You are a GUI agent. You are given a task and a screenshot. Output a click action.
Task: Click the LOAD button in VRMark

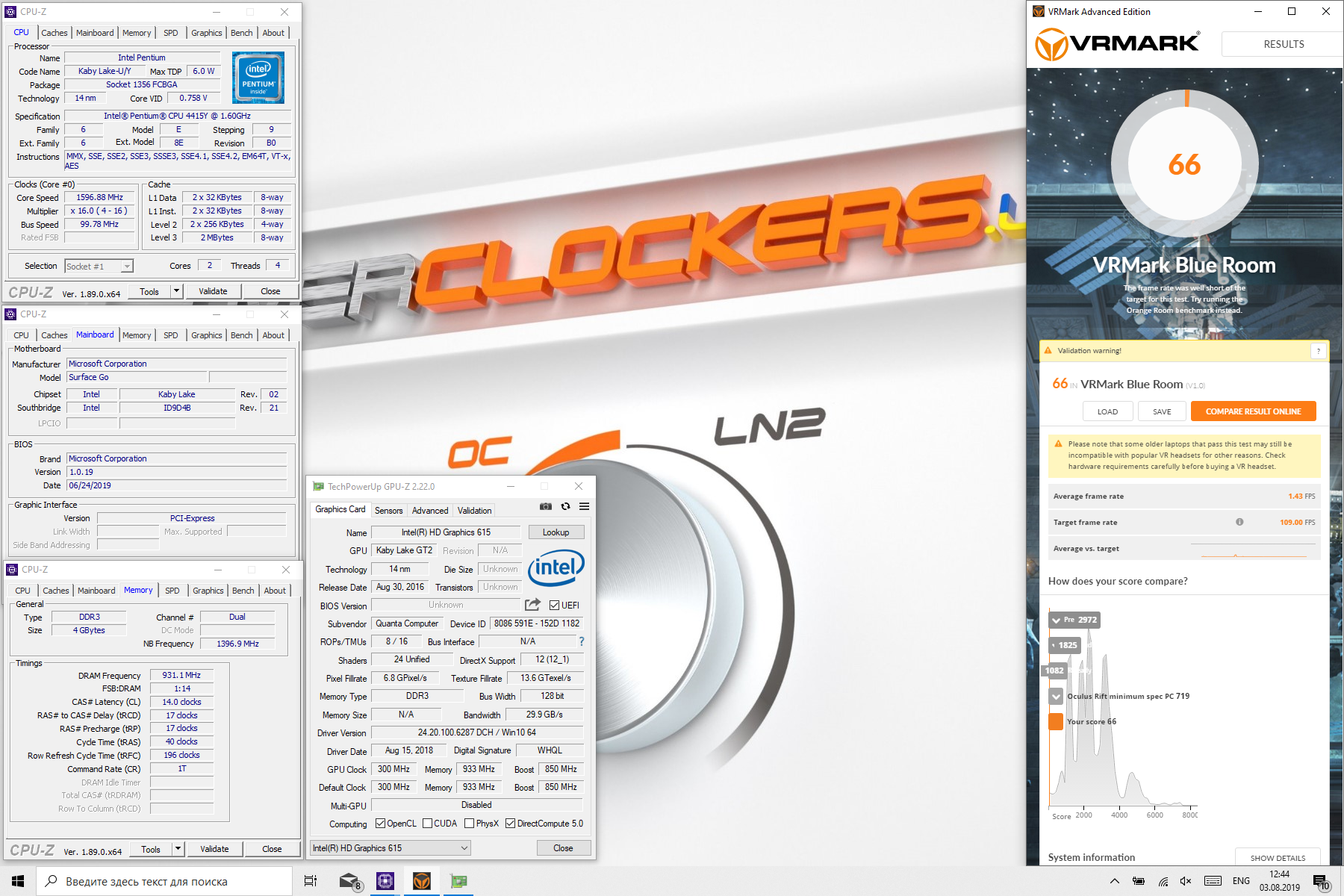click(1108, 411)
